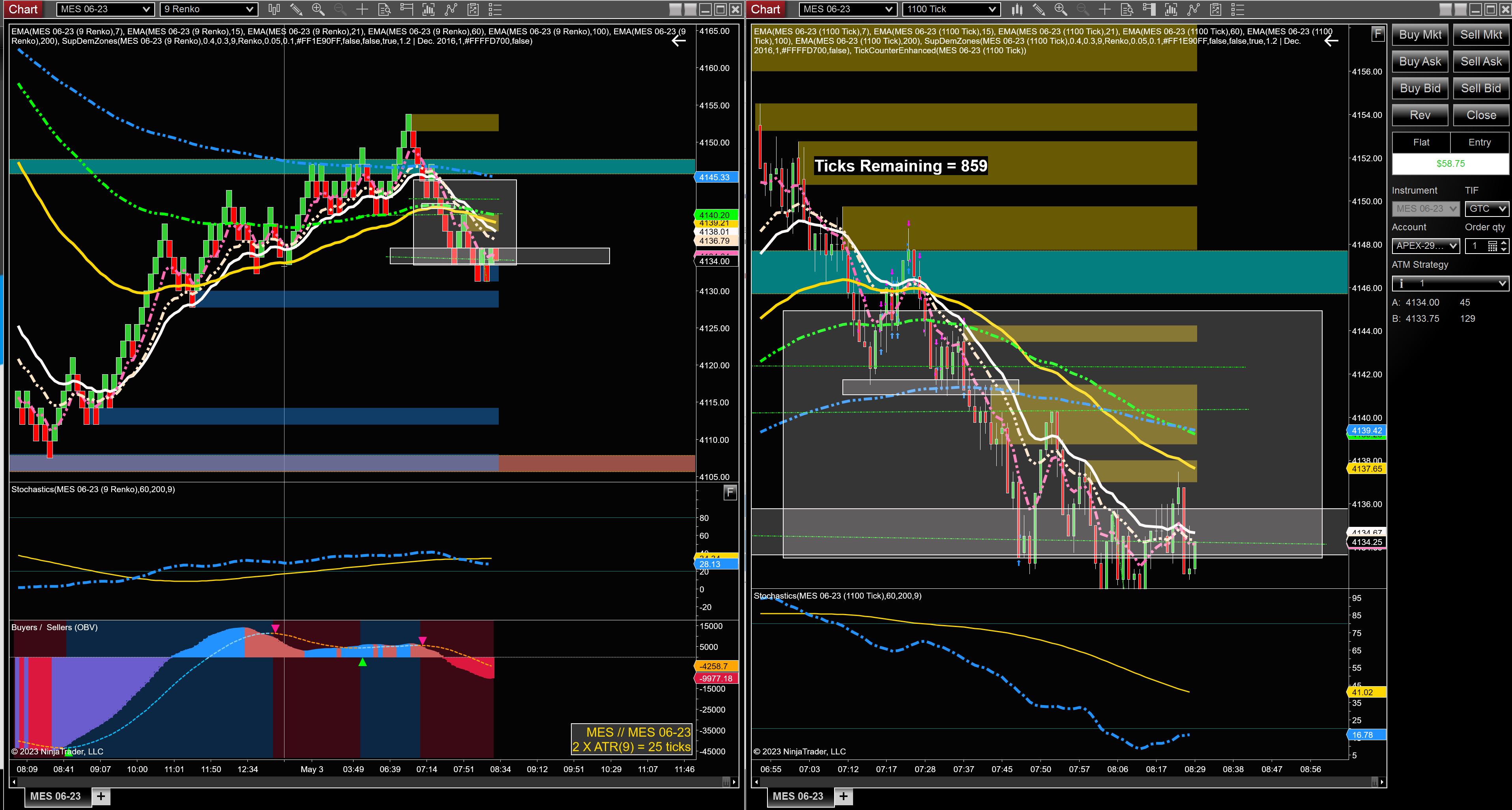
Task: Open Indicators dialog on Tick chart
Action: click(x=1171, y=9)
